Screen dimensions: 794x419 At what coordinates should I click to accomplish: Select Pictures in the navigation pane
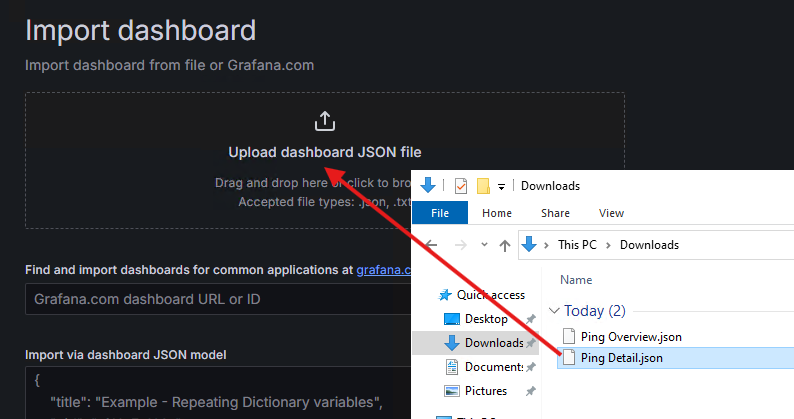[x=485, y=391]
